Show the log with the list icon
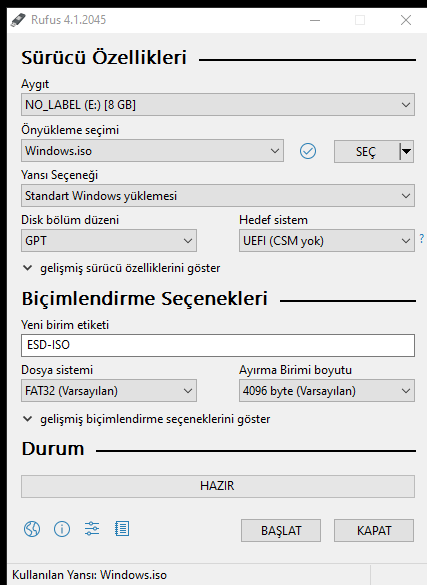Viewport: 427px width, 585px height. [x=122, y=529]
